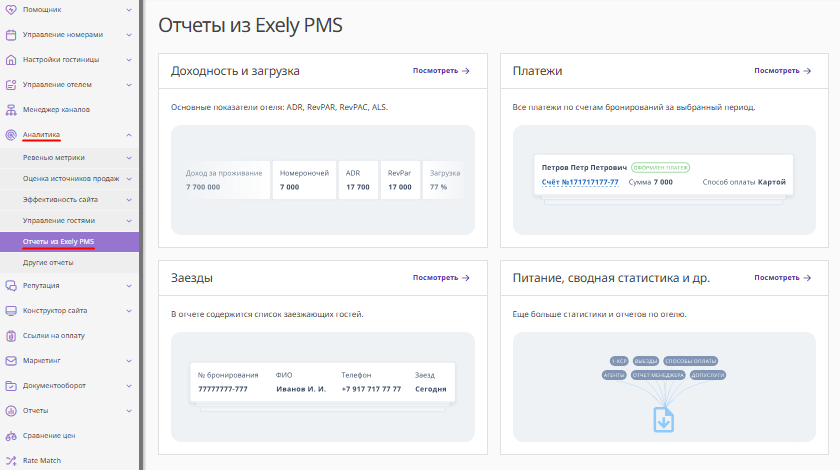Click the Способы оплаты tag

click(691, 361)
